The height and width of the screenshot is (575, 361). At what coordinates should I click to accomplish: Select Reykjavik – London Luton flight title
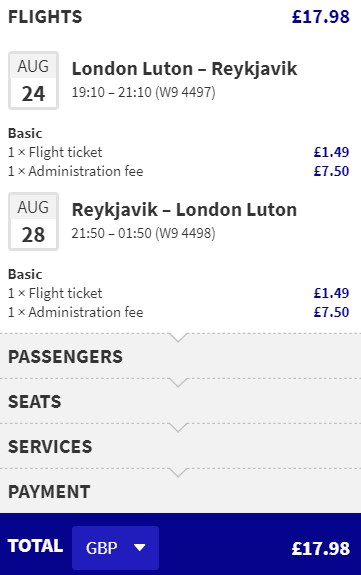pyautogui.click(x=184, y=210)
